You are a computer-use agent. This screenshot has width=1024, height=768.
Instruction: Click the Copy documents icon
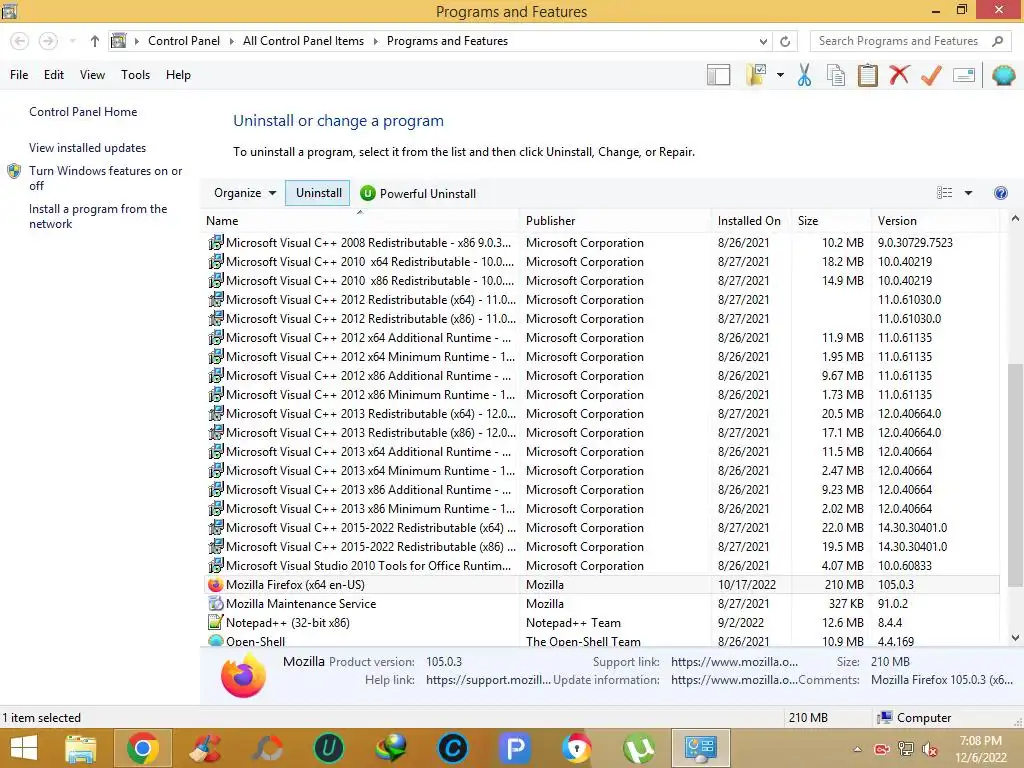(x=836, y=75)
